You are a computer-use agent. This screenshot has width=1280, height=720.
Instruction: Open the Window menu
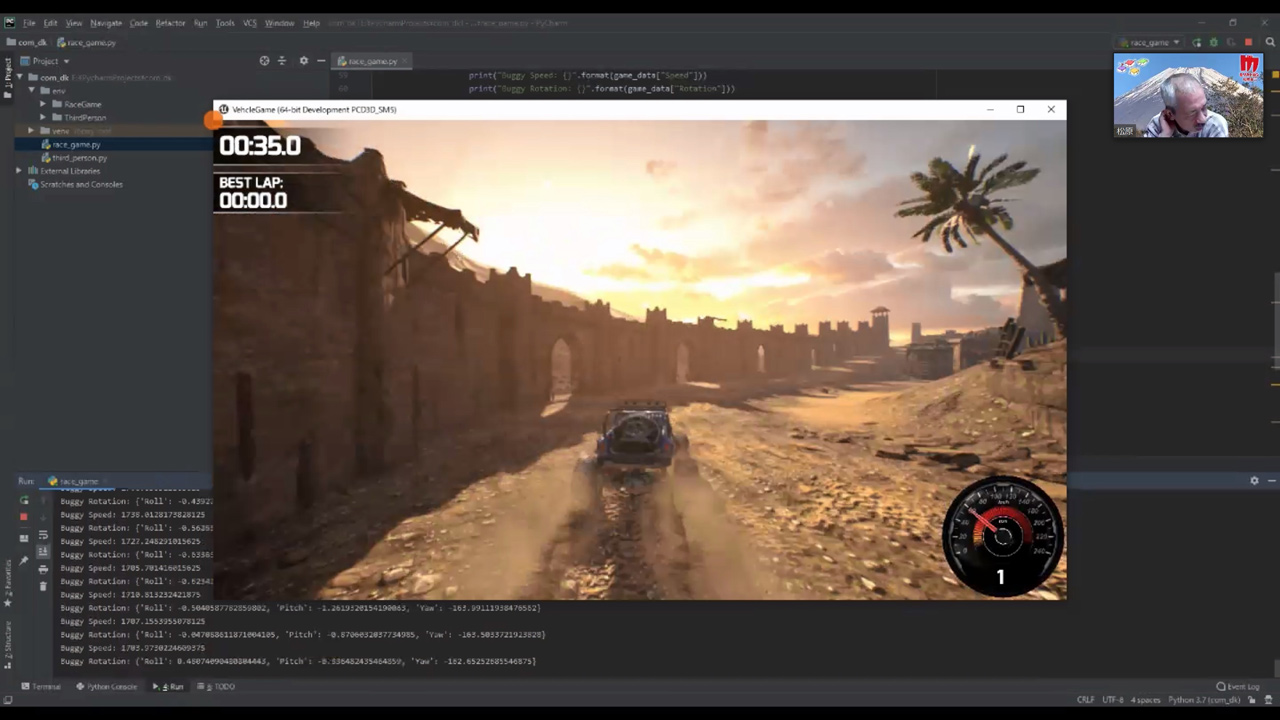279,23
